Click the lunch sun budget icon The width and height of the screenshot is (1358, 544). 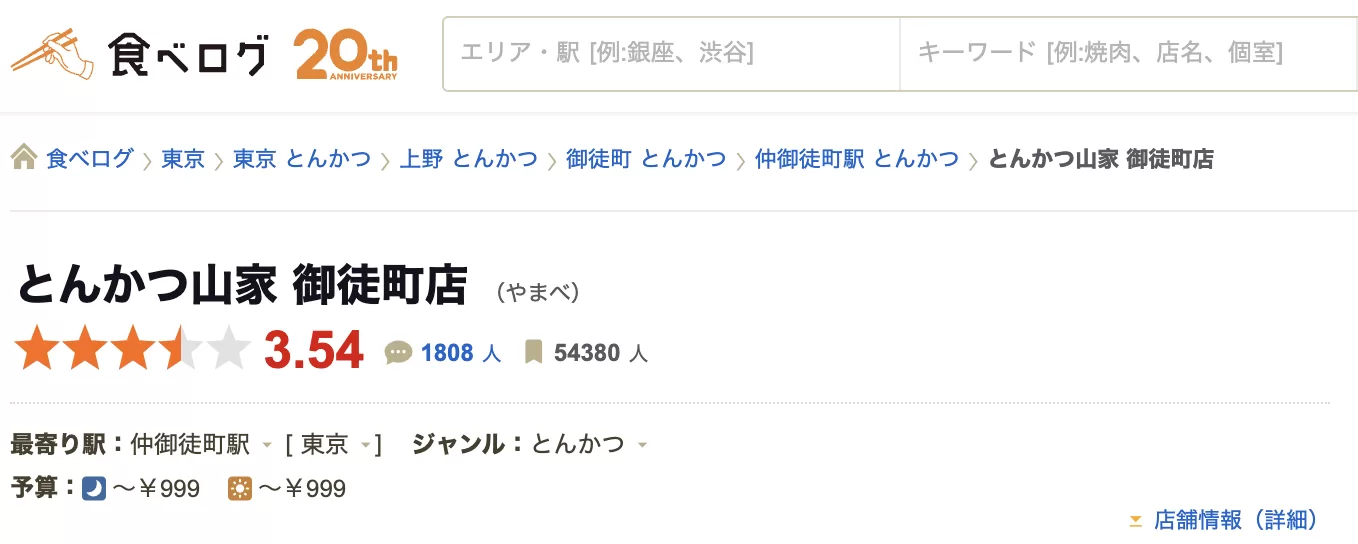pyautogui.click(x=240, y=489)
